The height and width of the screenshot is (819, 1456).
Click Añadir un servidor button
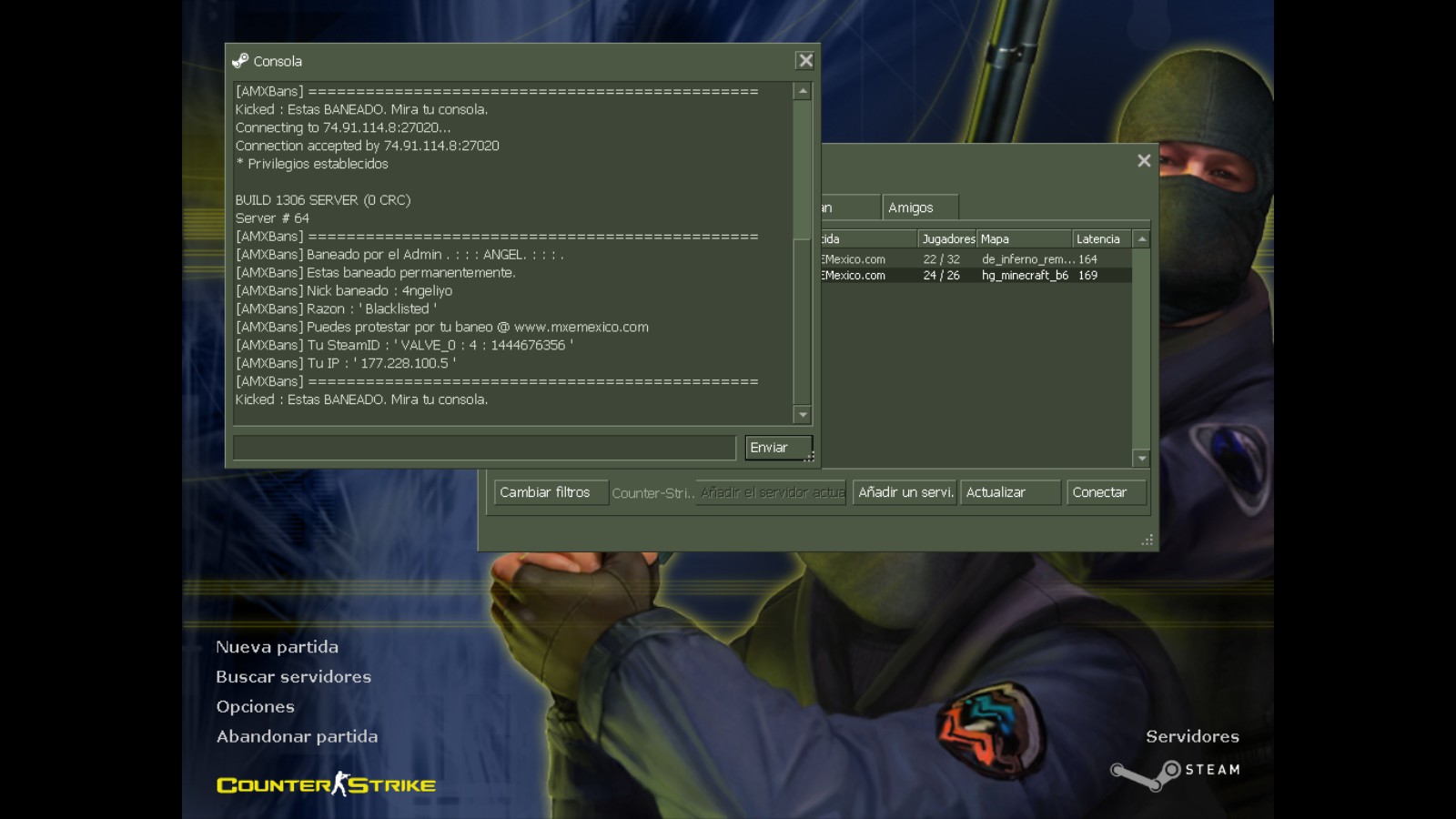(905, 492)
